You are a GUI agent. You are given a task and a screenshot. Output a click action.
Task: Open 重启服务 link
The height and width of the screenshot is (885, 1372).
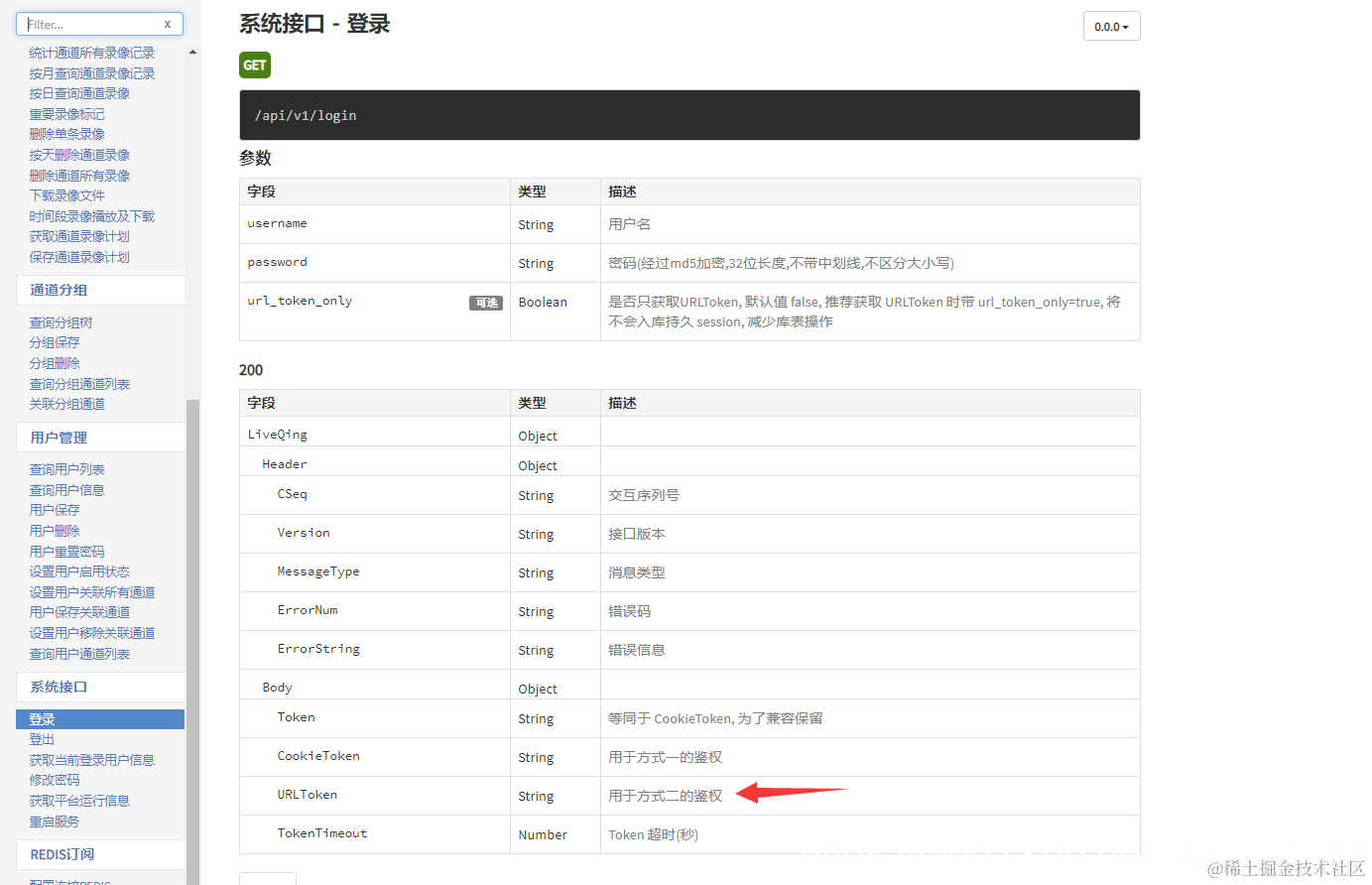55,822
